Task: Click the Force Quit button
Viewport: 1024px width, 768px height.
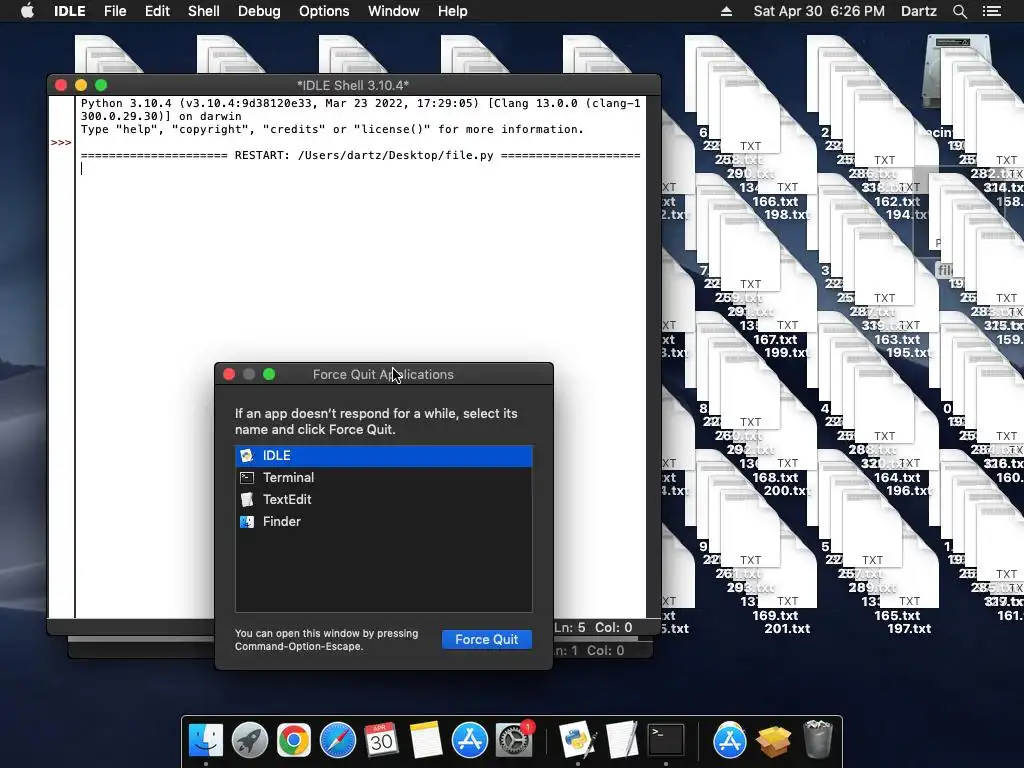Action: (x=487, y=639)
